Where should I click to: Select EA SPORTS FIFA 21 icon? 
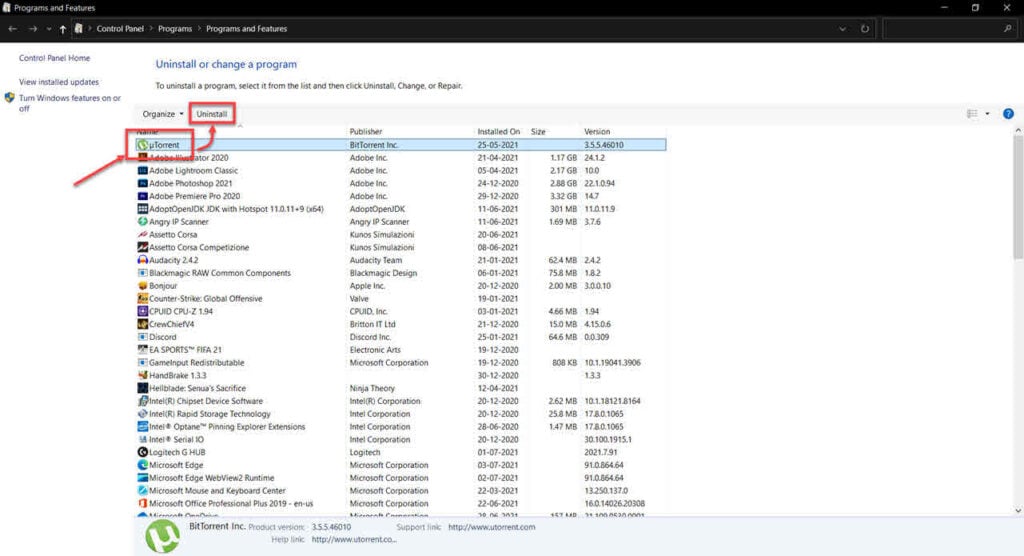142,350
